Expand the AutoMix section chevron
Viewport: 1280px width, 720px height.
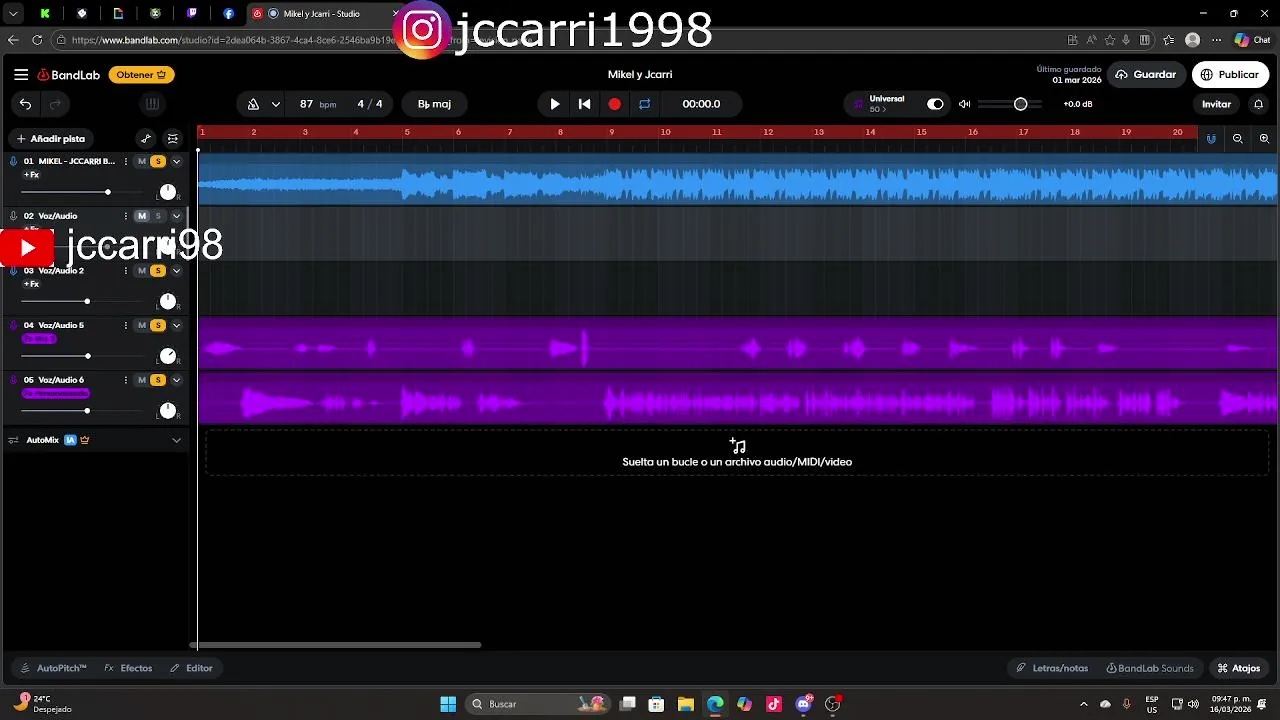(x=176, y=440)
